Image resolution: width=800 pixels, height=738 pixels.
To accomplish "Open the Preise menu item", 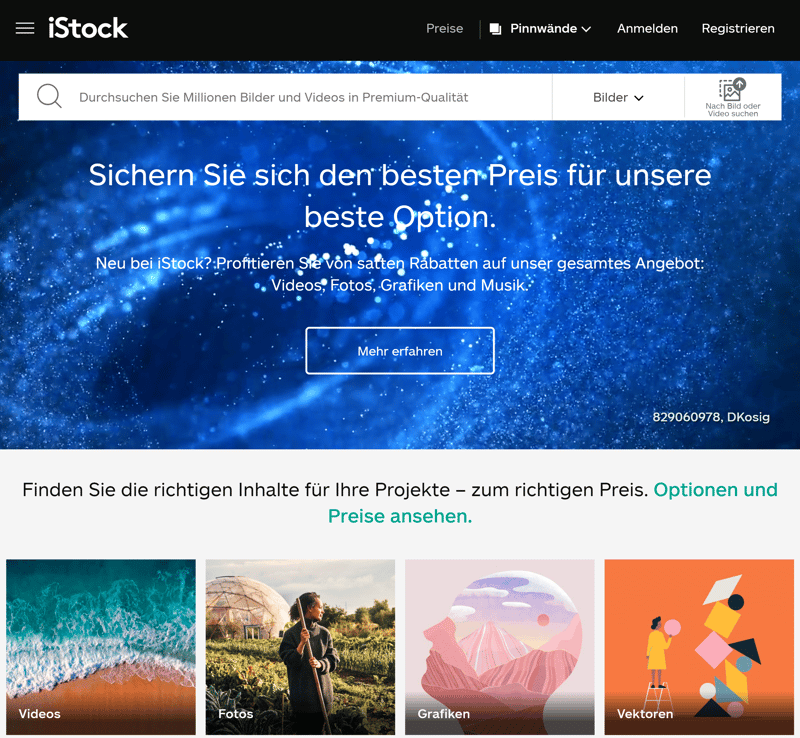I will pyautogui.click(x=444, y=29).
